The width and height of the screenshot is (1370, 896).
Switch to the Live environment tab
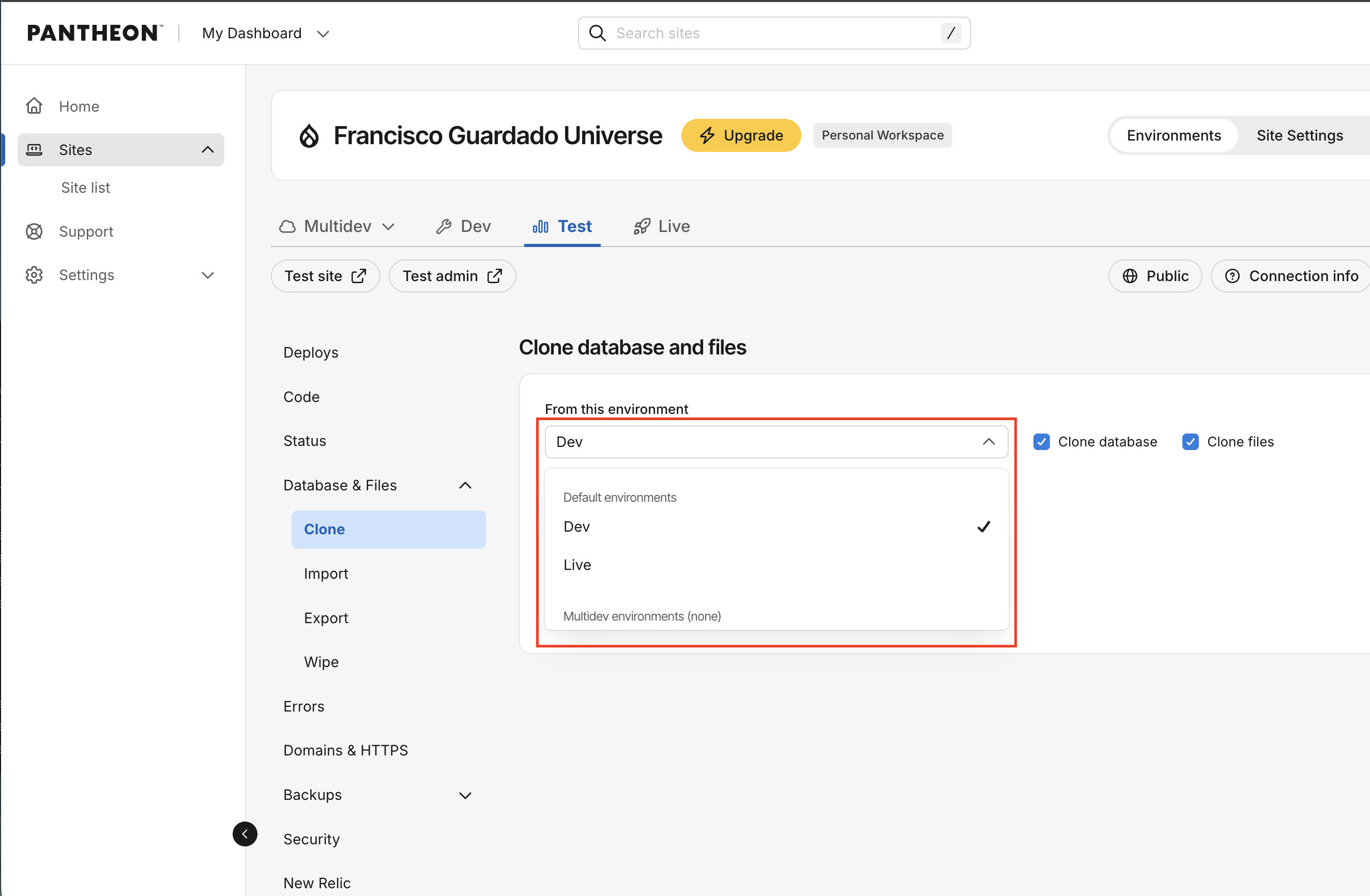coord(662,226)
